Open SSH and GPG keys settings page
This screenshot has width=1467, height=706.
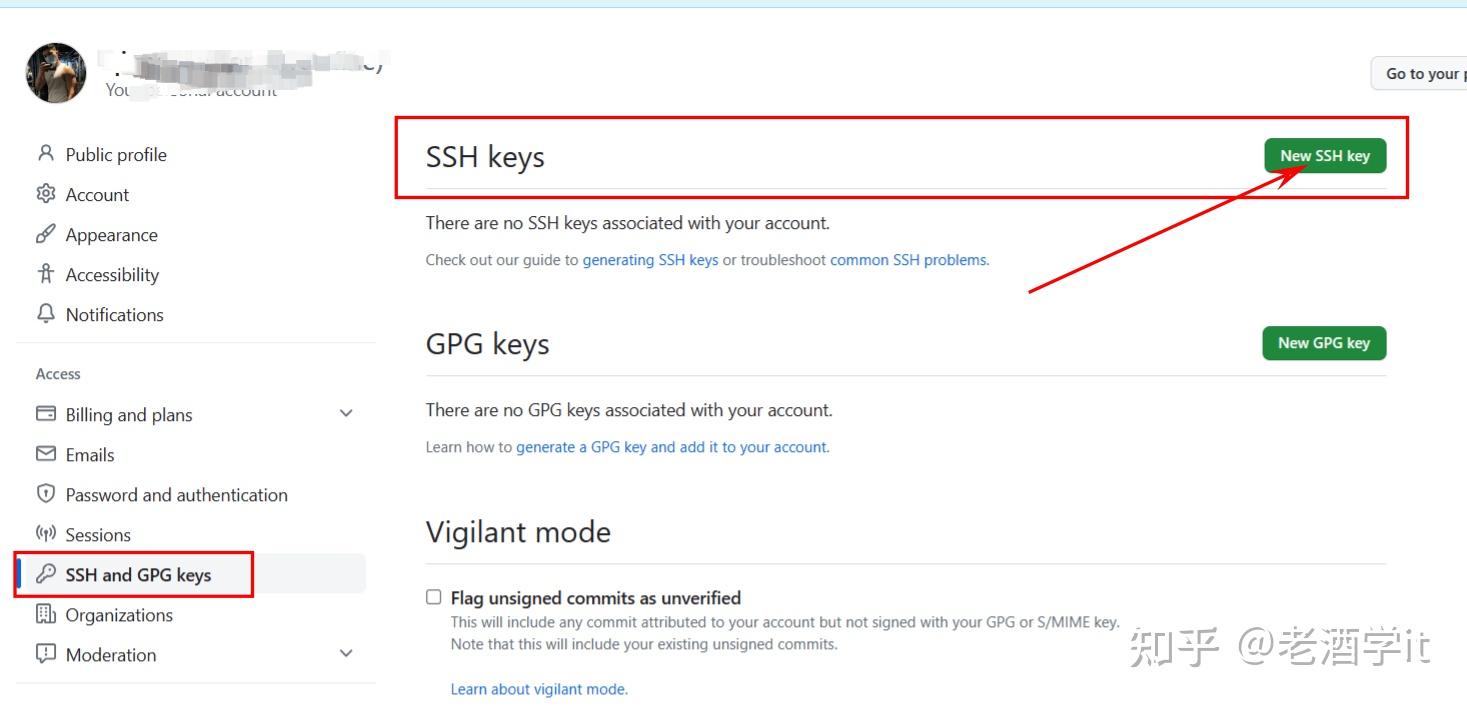138,575
